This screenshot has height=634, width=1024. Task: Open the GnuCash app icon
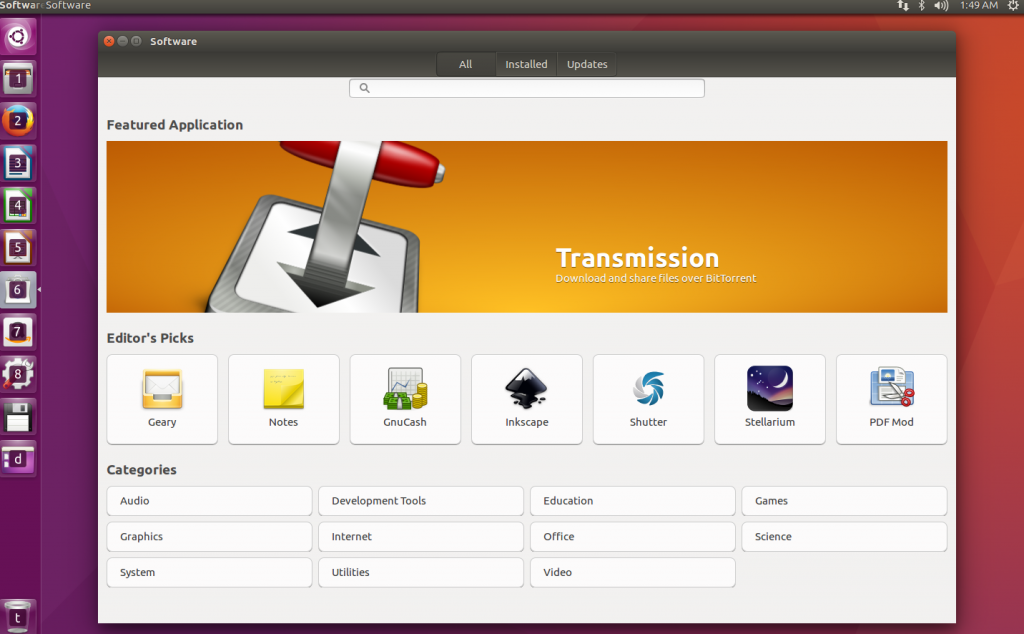click(x=405, y=389)
